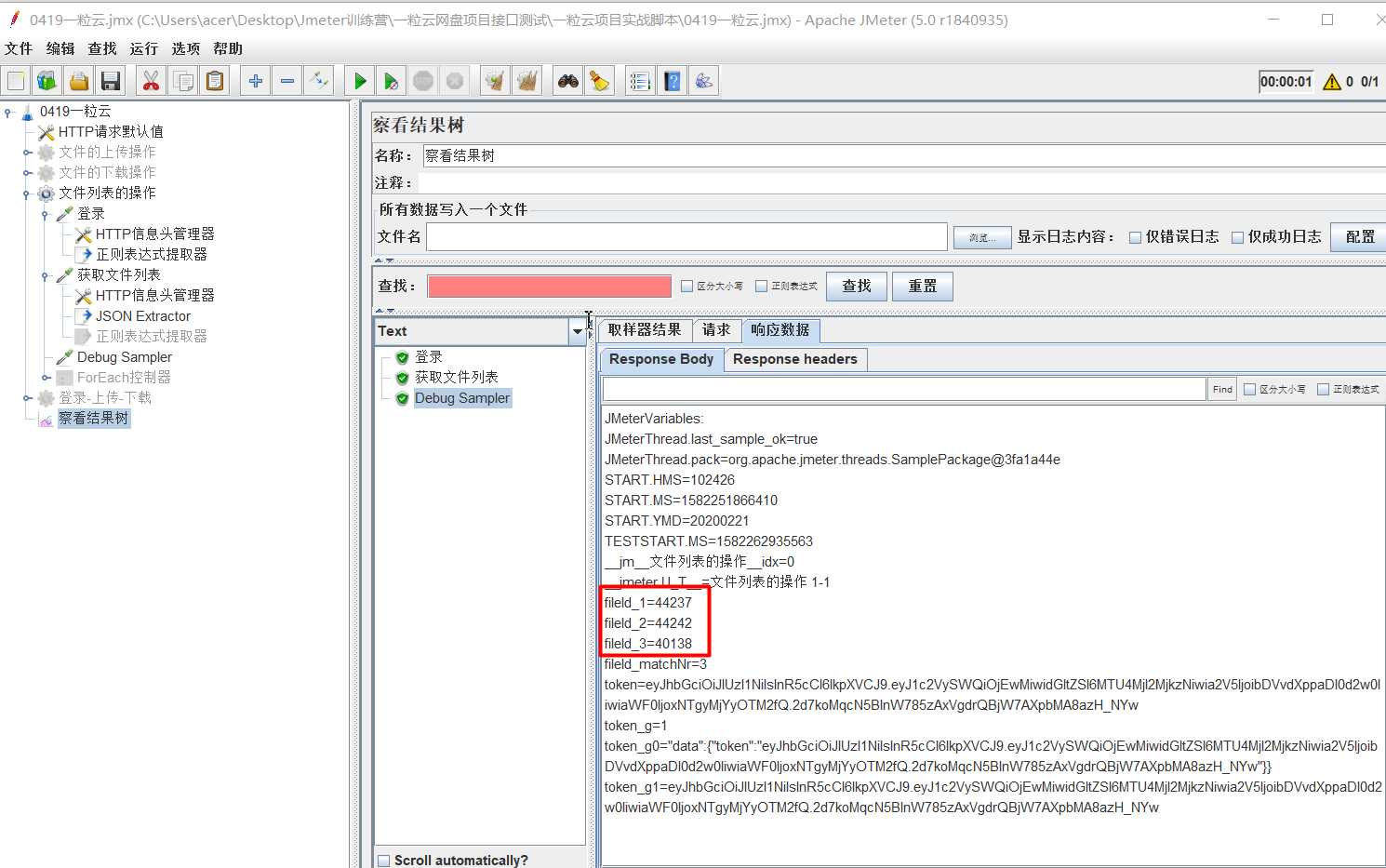
Task: Select JSON Extractor in the test plan
Action: pyautogui.click(x=142, y=315)
